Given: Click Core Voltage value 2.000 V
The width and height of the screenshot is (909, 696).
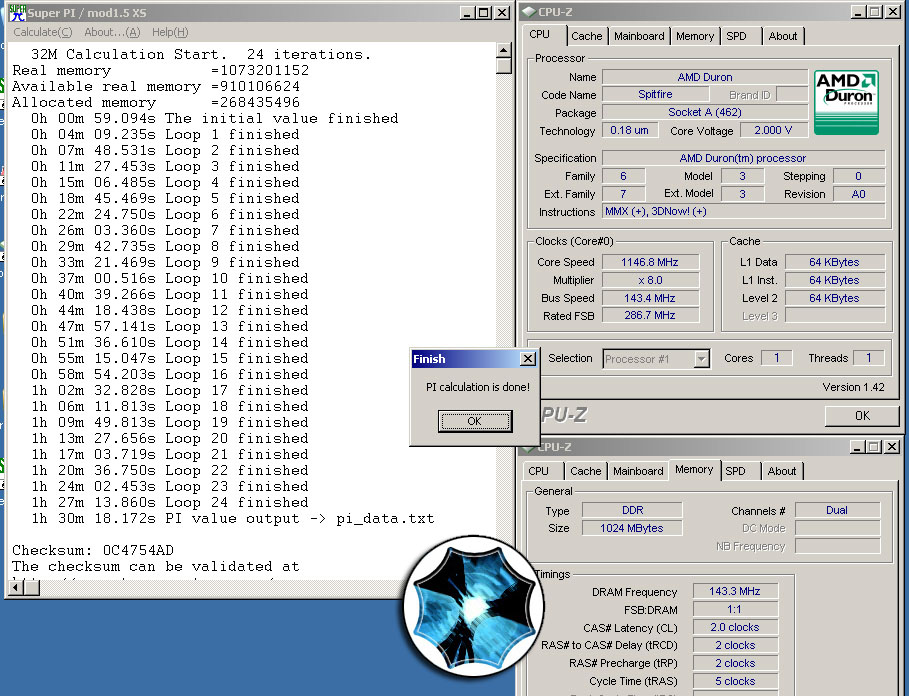Looking at the screenshot, I should (x=773, y=130).
